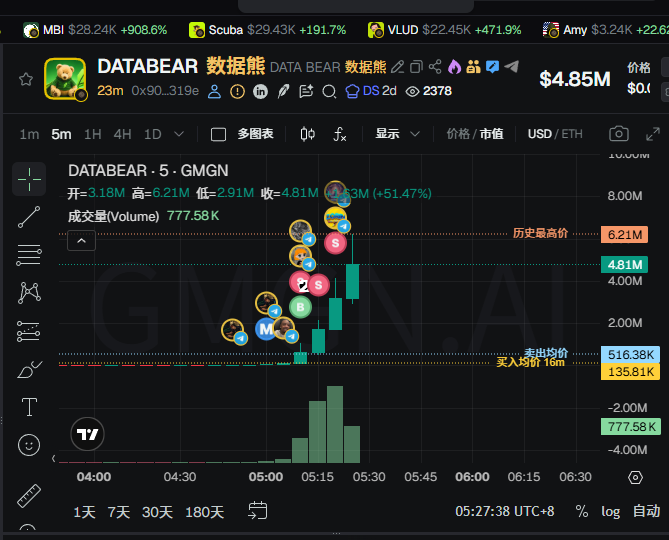Copy token name using the copy icon
The image size is (669, 540).
coord(416,67)
